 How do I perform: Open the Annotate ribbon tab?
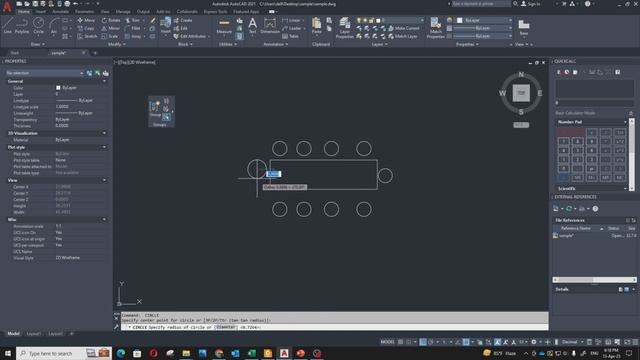point(60,12)
